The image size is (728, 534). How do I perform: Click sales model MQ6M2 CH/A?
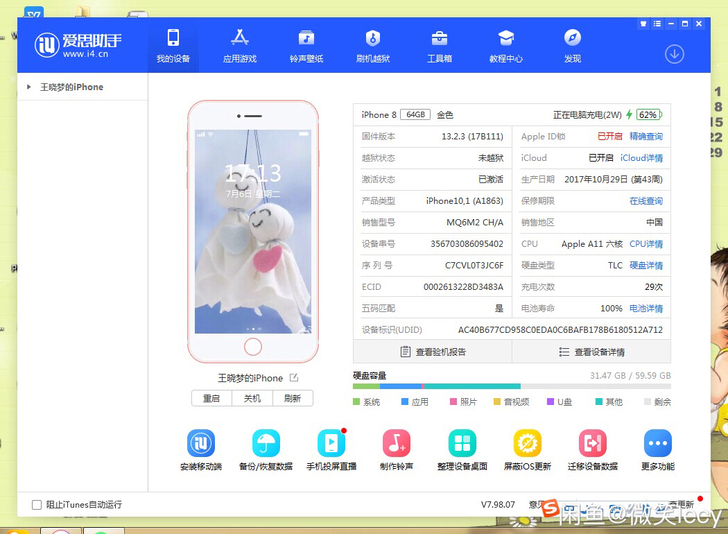coord(475,222)
